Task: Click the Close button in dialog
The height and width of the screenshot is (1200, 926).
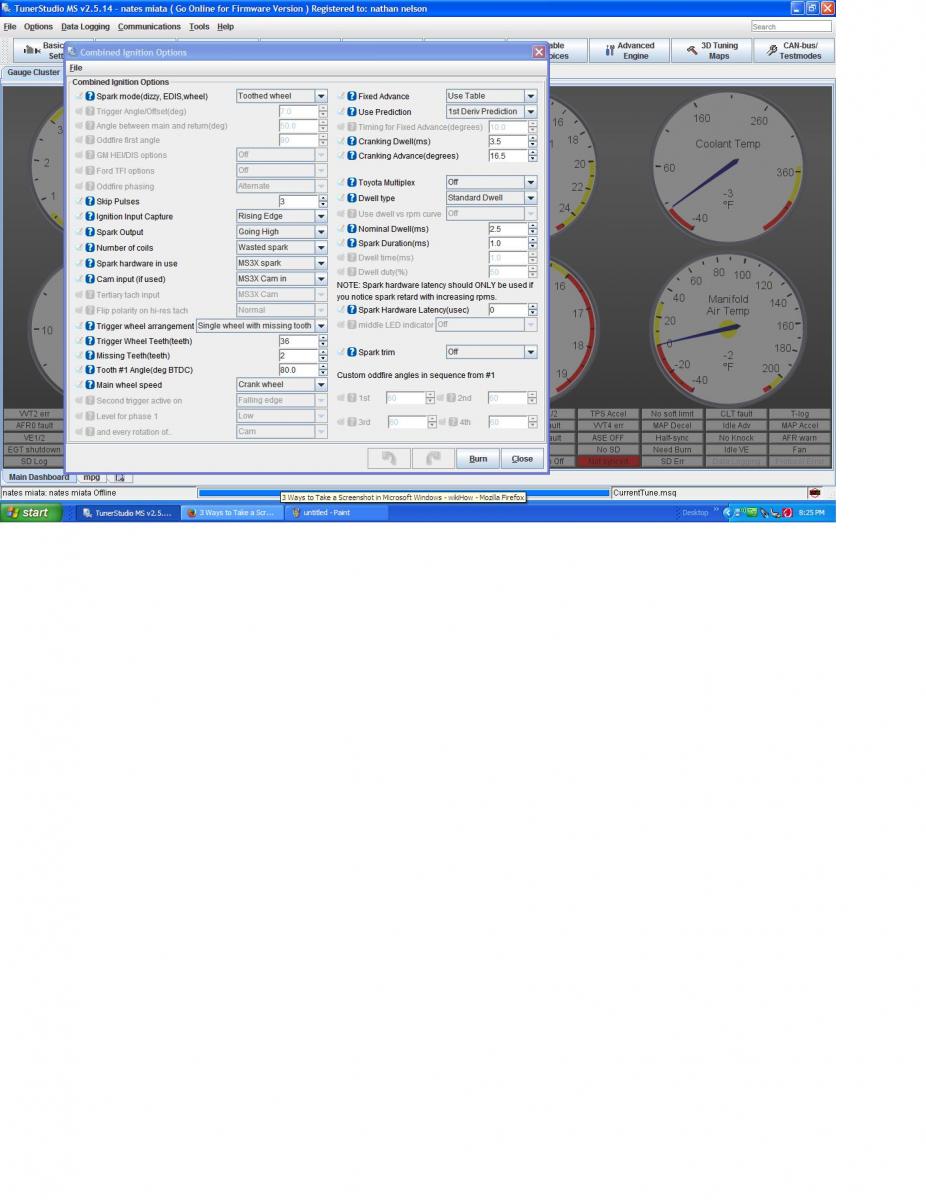Action: (522, 458)
